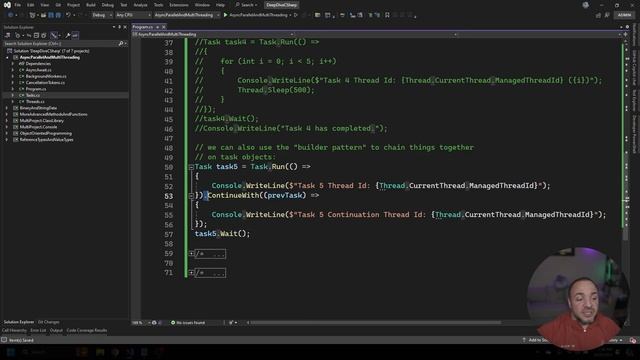The width and height of the screenshot is (640, 360).
Task: Expand the MoreAdvancedMethodsAndFunctions project
Action: pyautogui.click(x=7, y=114)
